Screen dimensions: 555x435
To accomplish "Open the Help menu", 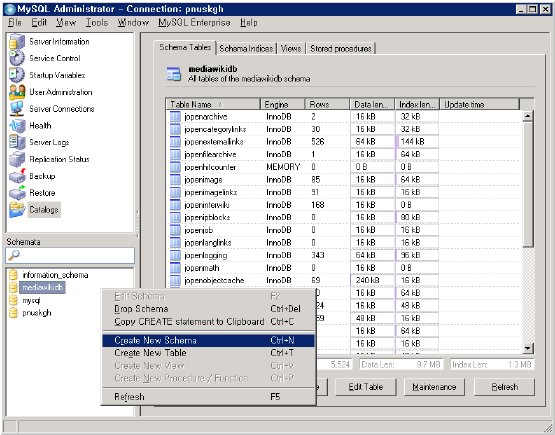I will 248,23.
